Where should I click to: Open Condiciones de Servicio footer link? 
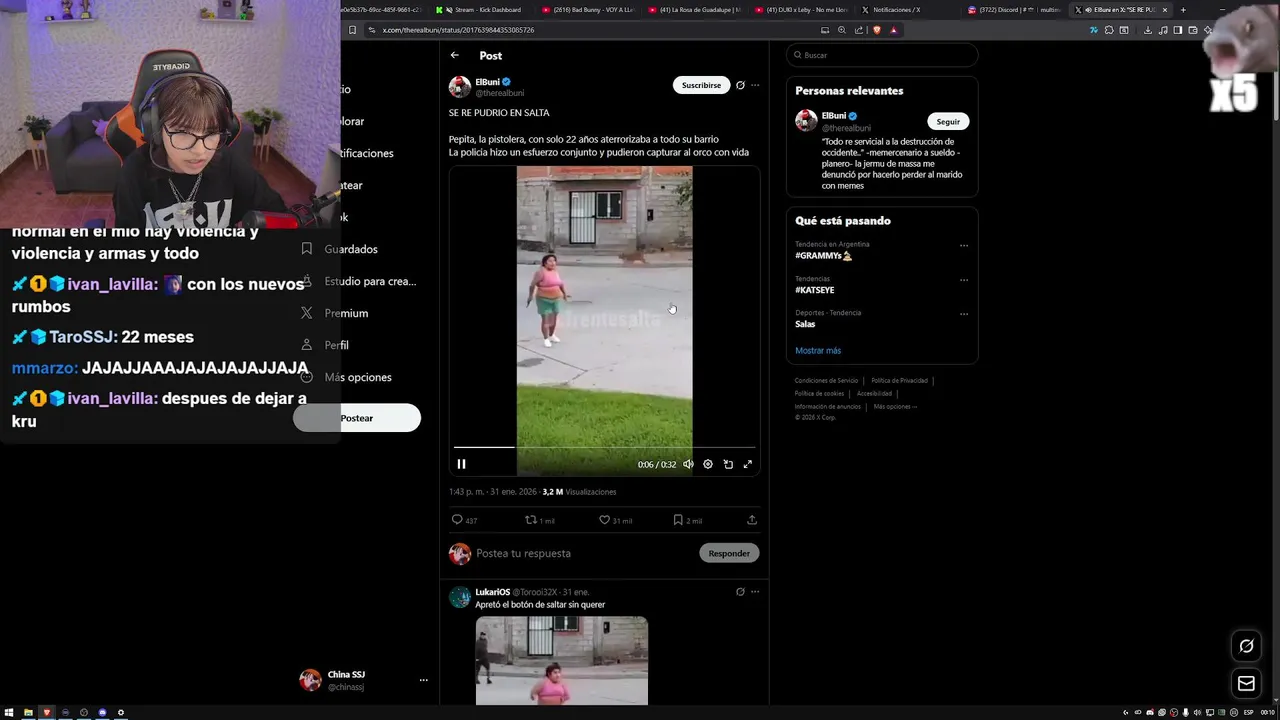pos(826,381)
